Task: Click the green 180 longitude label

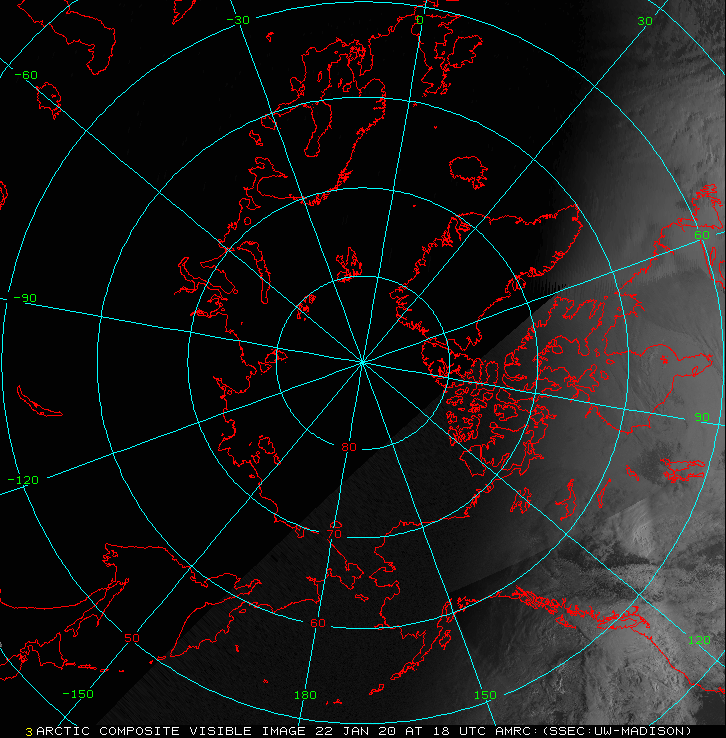Action: [305, 695]
